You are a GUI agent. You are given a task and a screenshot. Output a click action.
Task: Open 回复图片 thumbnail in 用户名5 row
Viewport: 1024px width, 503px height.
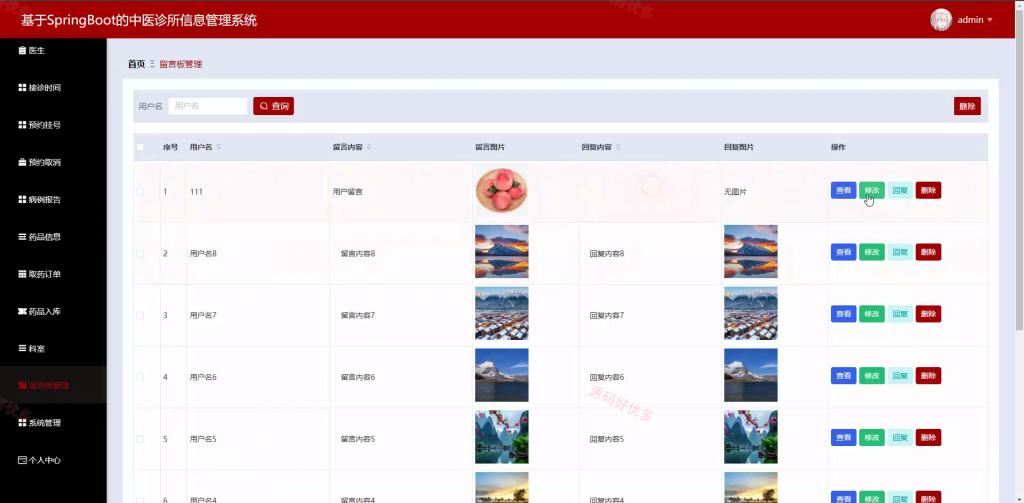(750, 437)
